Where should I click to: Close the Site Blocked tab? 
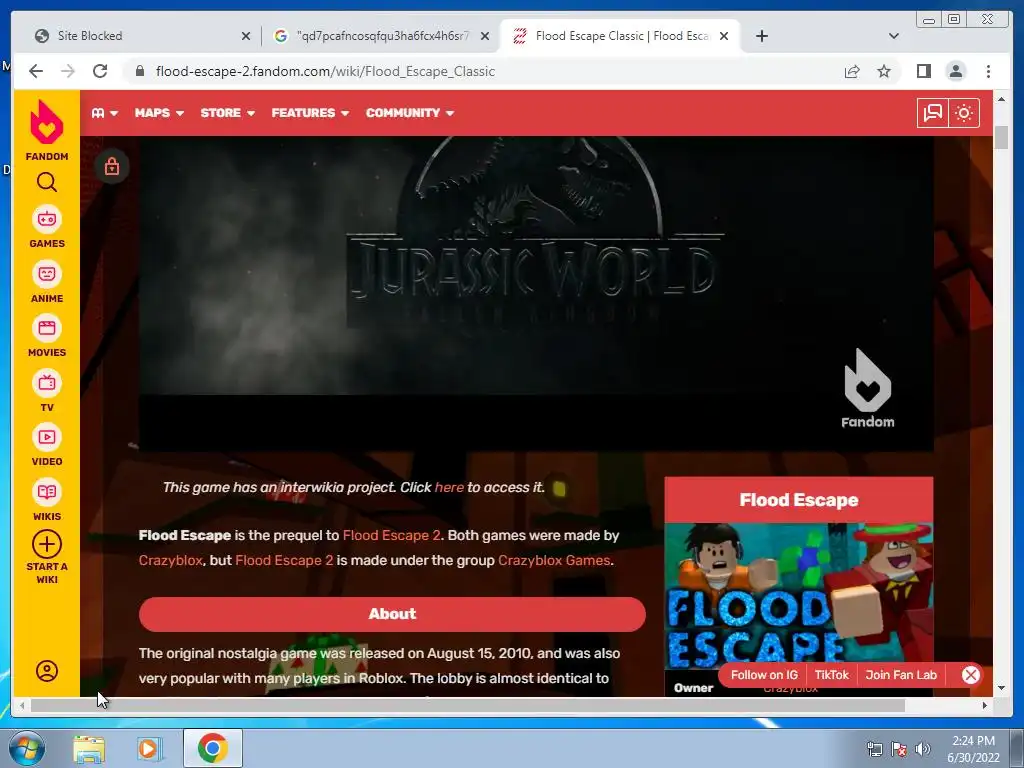(x=246, y=36)
